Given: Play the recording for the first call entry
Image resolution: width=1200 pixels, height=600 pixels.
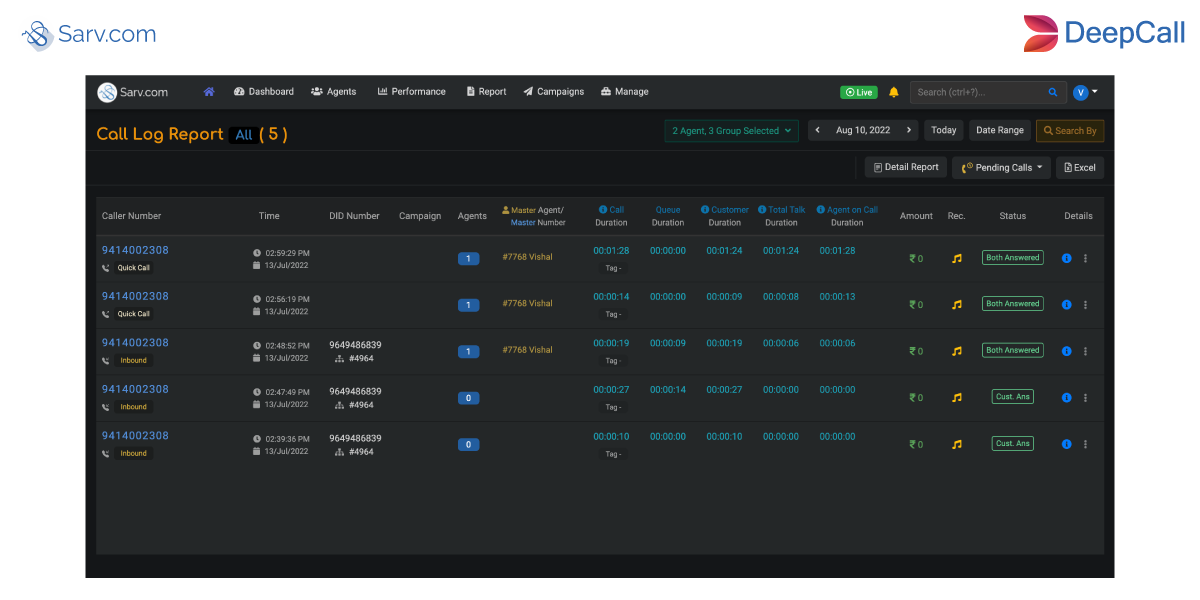Looking at the screenshot, I should point(956,258).
